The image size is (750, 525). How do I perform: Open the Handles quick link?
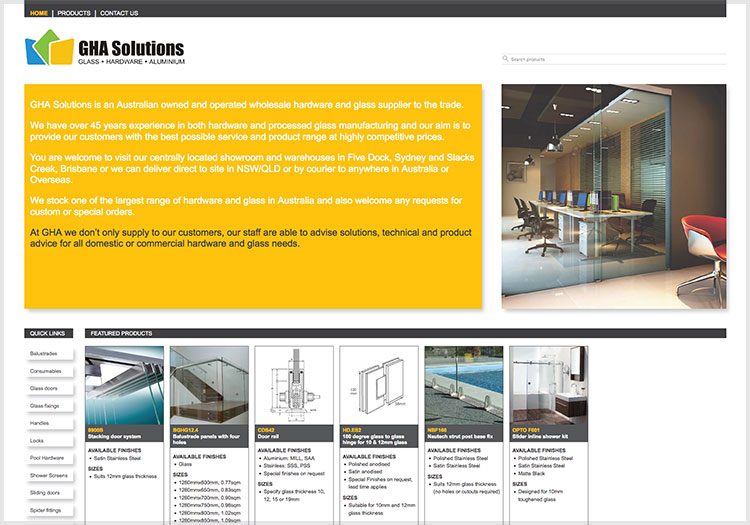pos(49,423)
